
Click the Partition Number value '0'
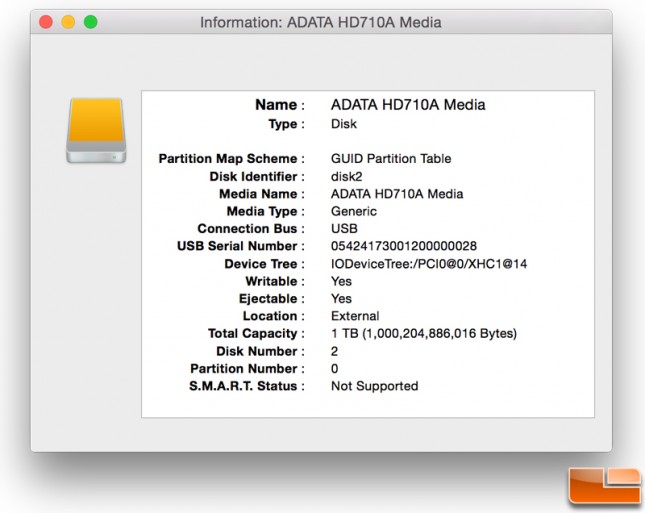[x=334, y=369]
